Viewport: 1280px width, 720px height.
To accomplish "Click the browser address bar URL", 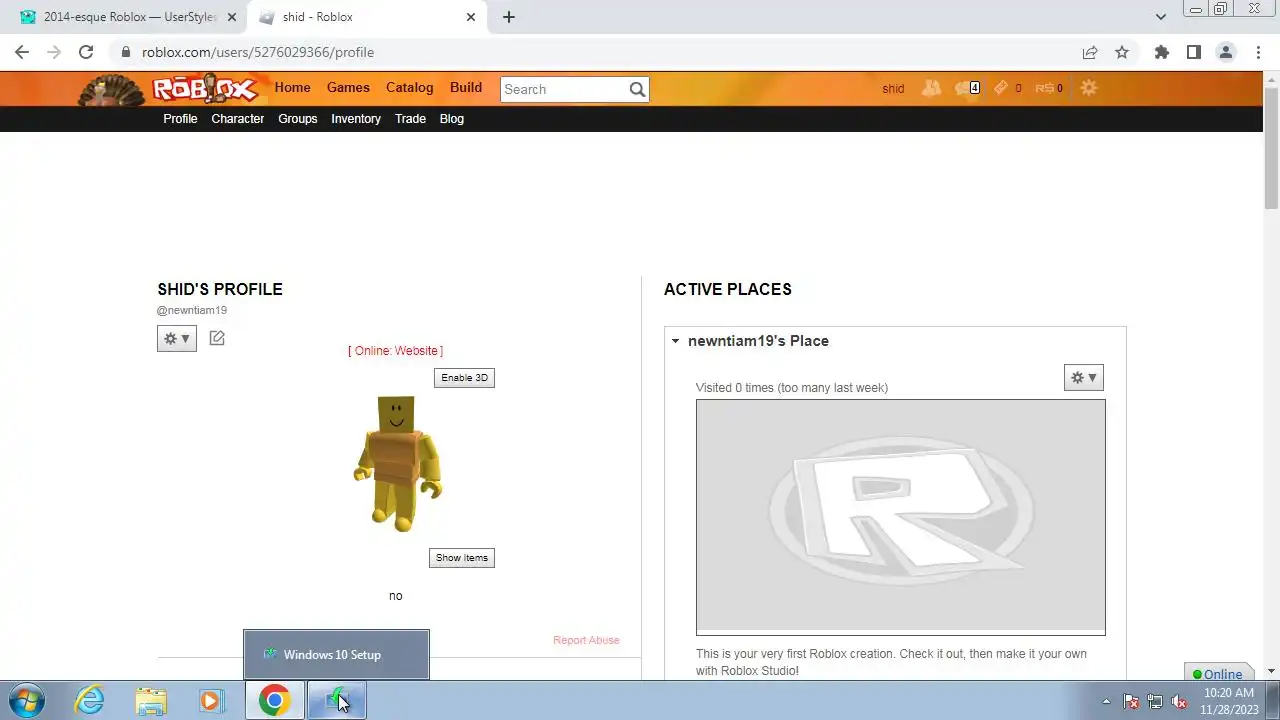I will coord(258,52).
